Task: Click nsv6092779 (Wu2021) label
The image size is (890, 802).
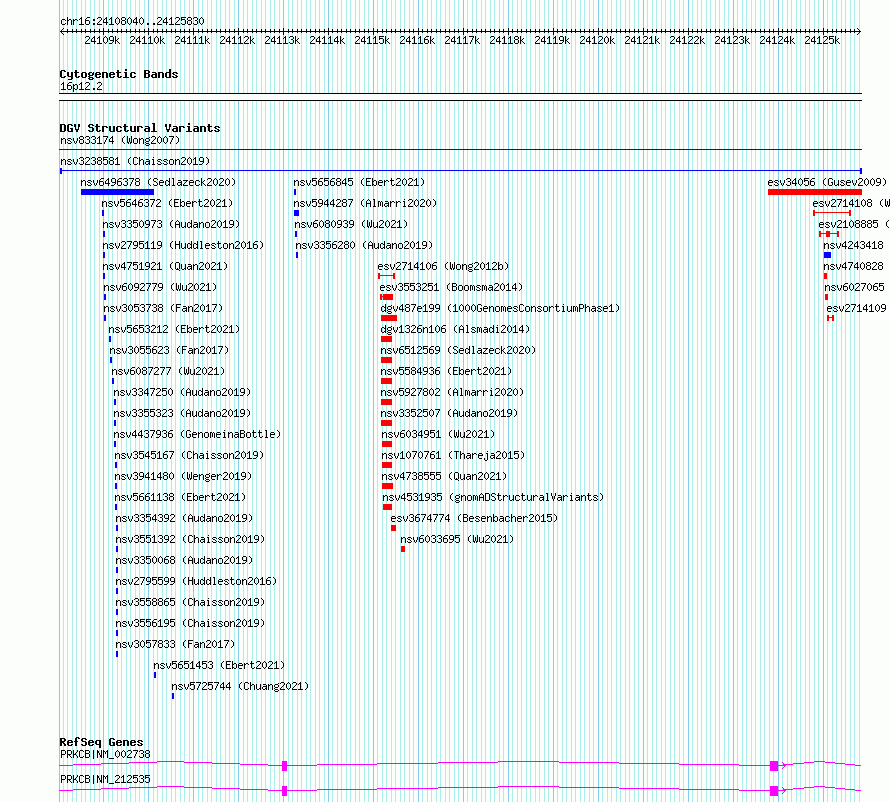Action: click(160, 287)
